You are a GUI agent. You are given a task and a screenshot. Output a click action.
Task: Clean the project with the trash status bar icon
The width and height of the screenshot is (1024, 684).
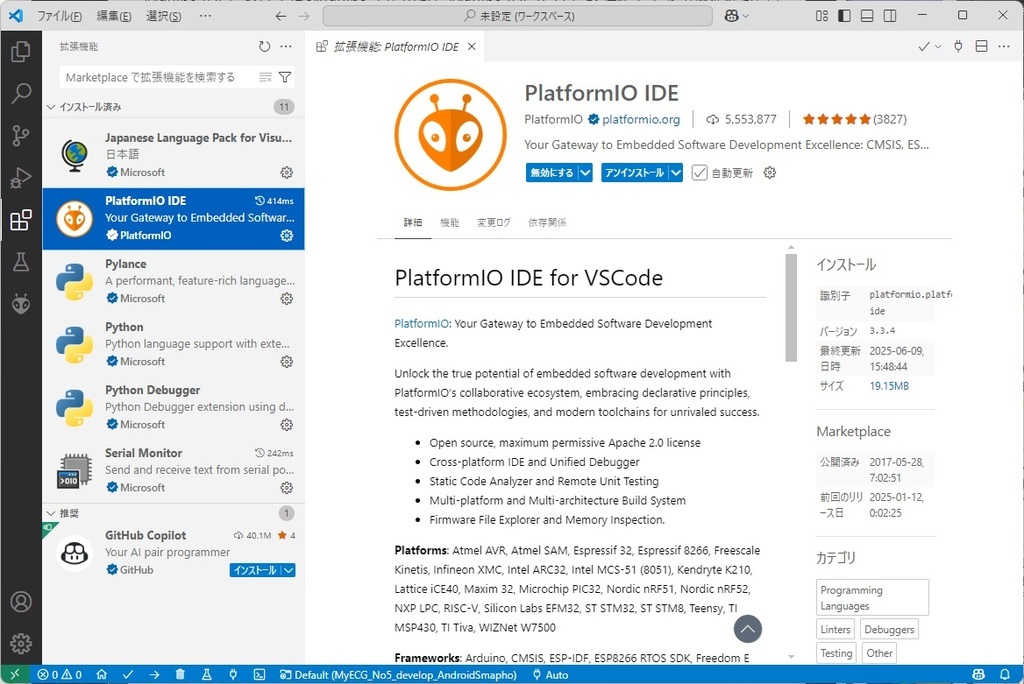(180, 674)
